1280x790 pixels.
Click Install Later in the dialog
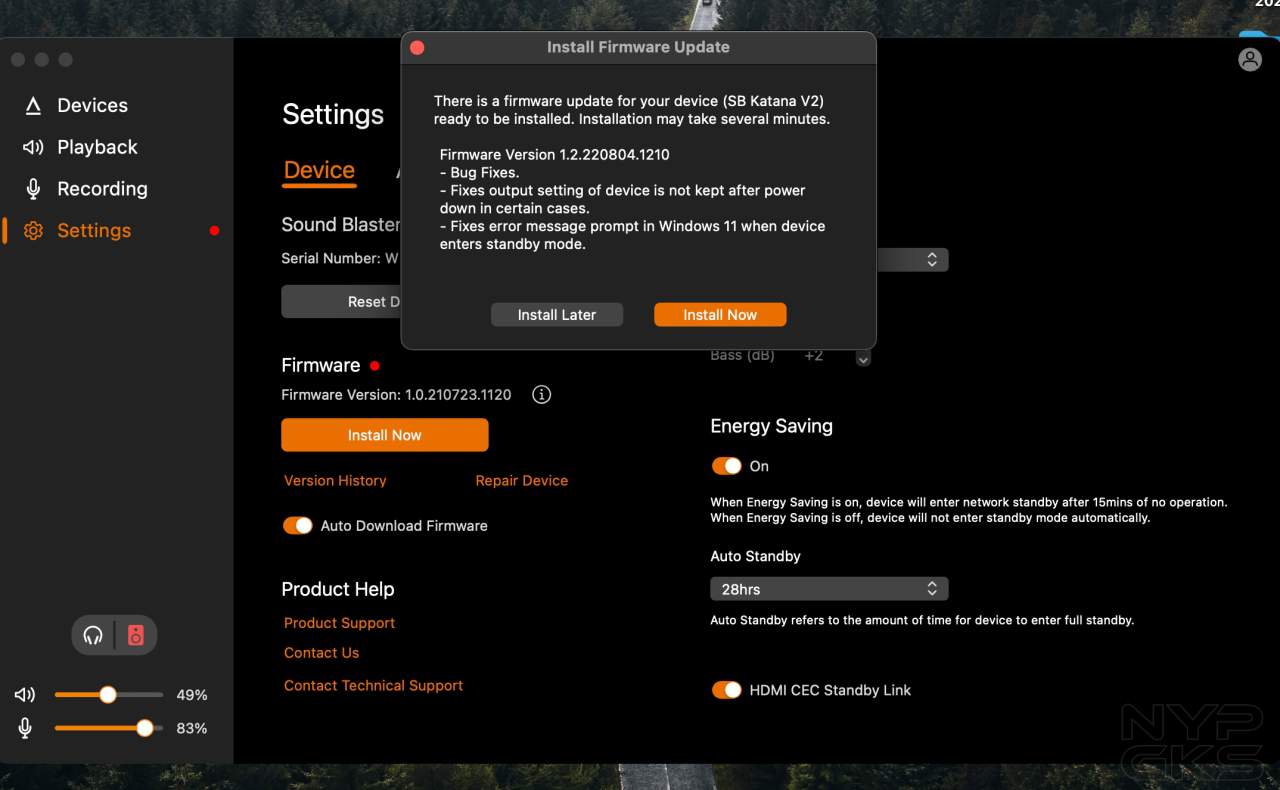click(557, 314)
